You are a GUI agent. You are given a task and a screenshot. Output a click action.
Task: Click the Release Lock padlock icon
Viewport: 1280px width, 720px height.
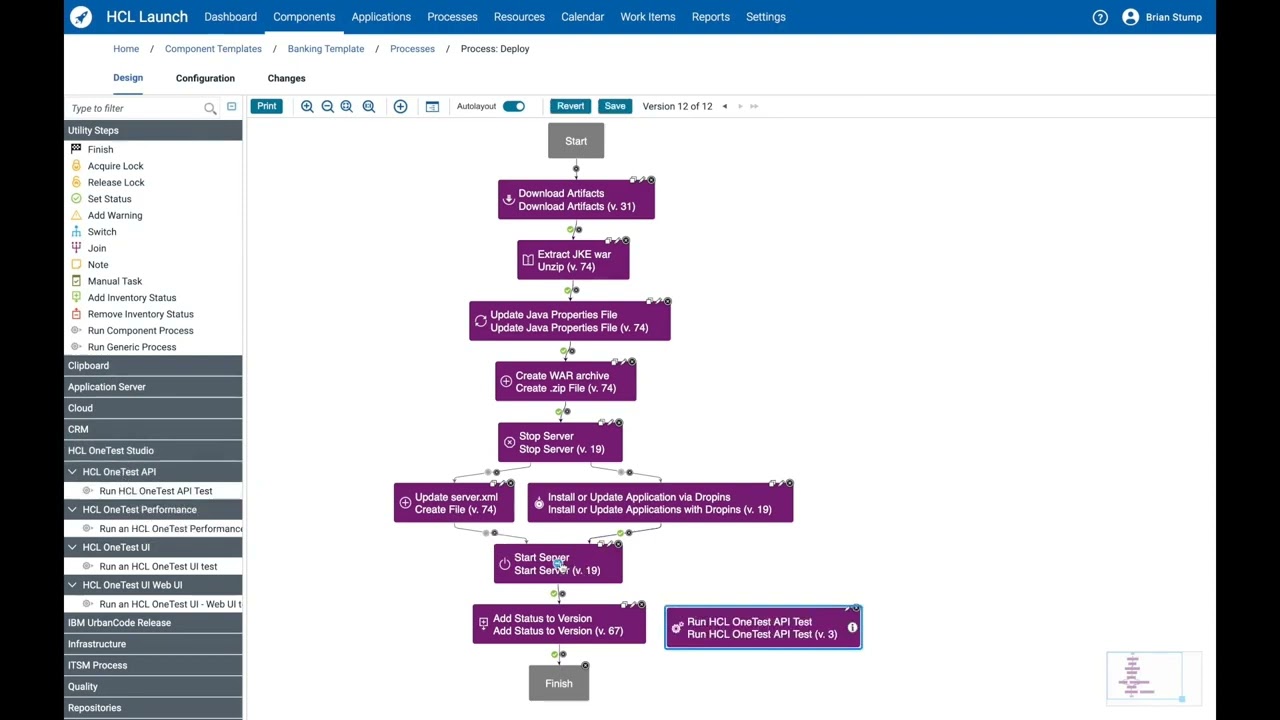pos(76,182)
